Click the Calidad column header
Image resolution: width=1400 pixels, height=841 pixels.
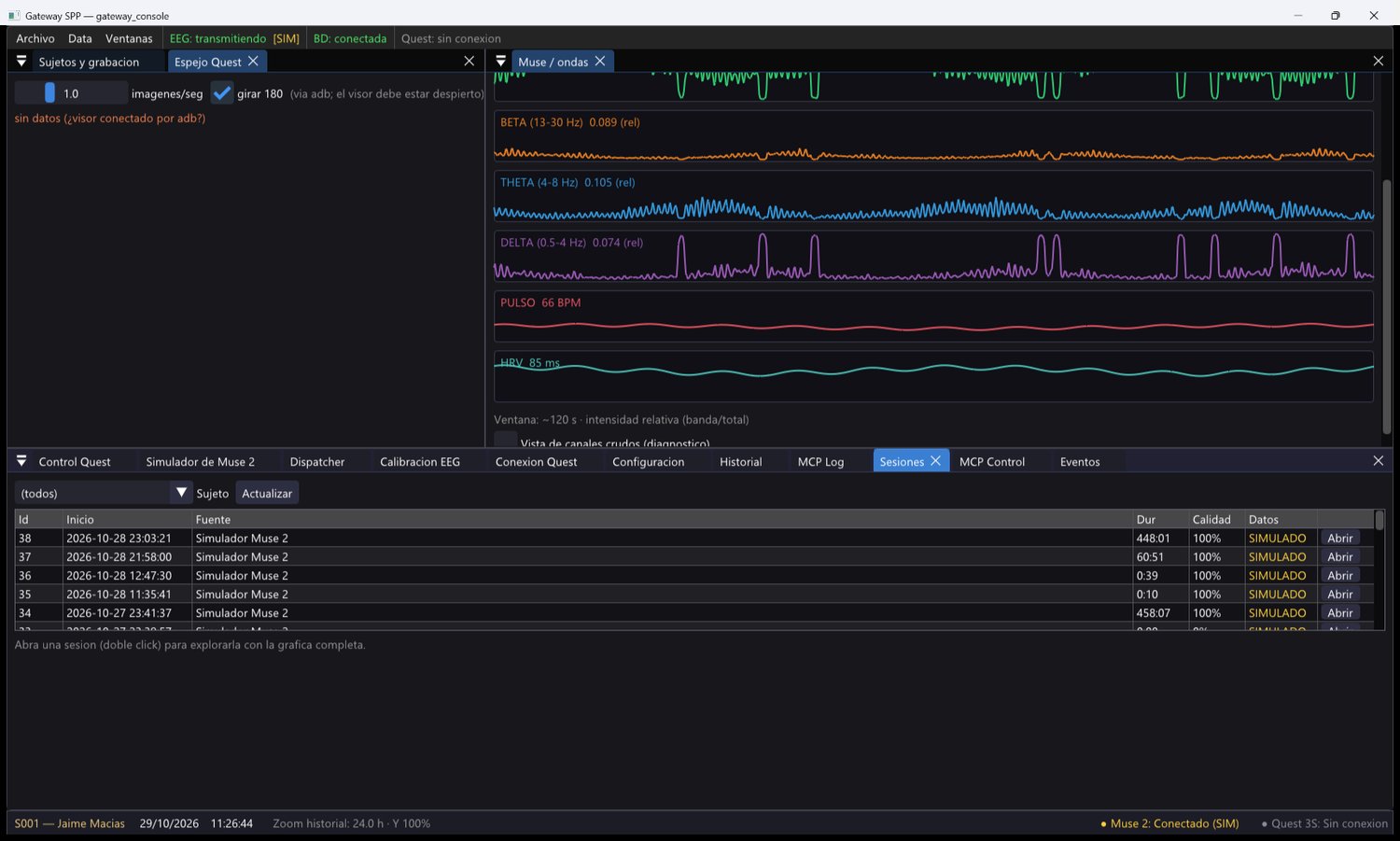point(1216,520)
